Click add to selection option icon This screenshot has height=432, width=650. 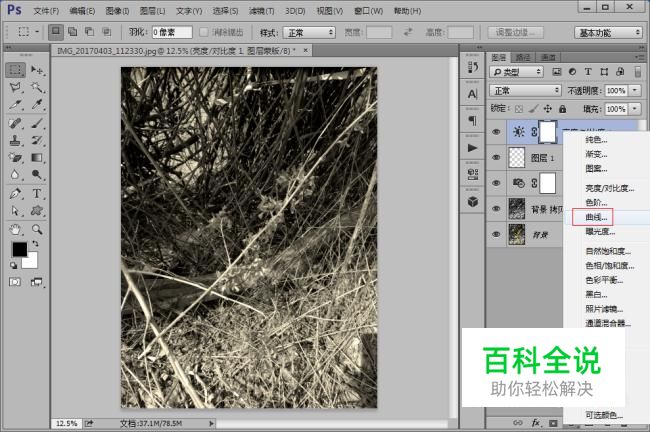click(x=73, y=32)
